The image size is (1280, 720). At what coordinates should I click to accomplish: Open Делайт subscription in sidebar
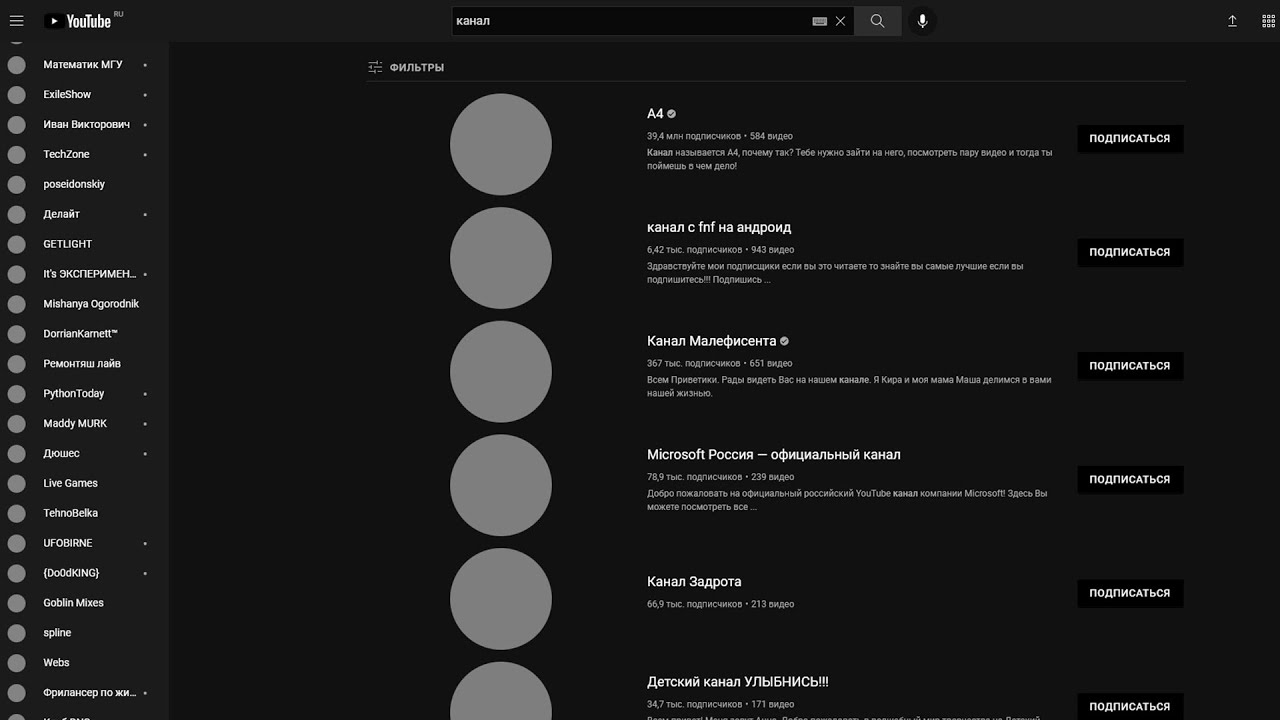pos(84,214)
